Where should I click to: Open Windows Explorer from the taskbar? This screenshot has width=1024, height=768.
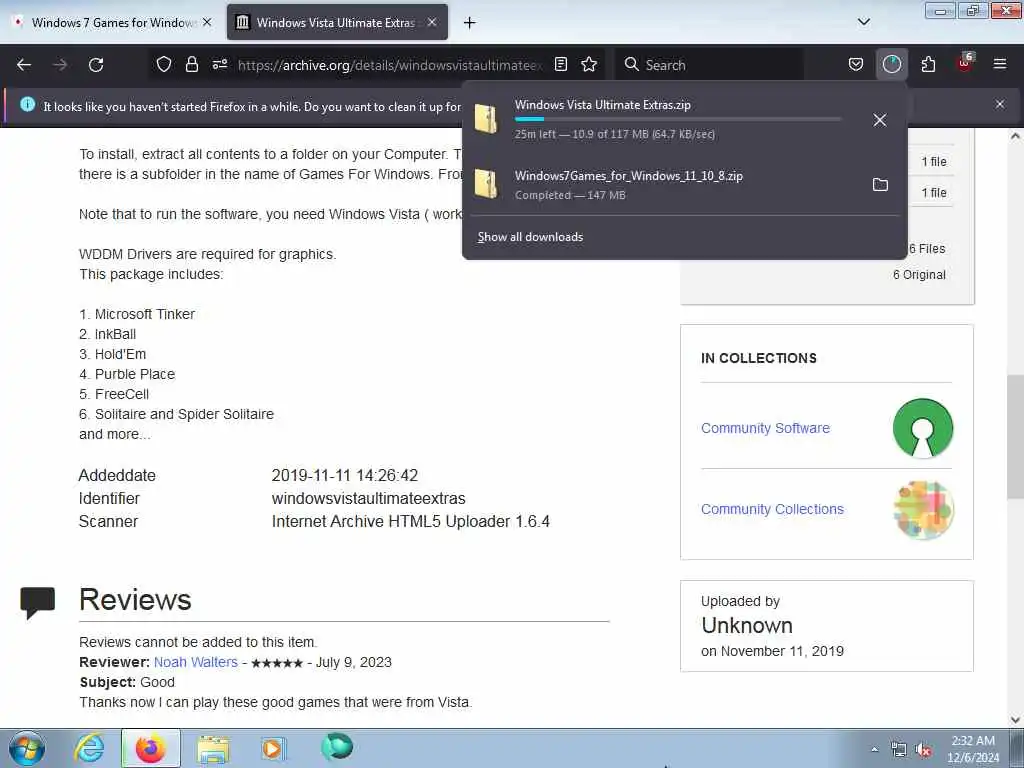click(213, 749)
